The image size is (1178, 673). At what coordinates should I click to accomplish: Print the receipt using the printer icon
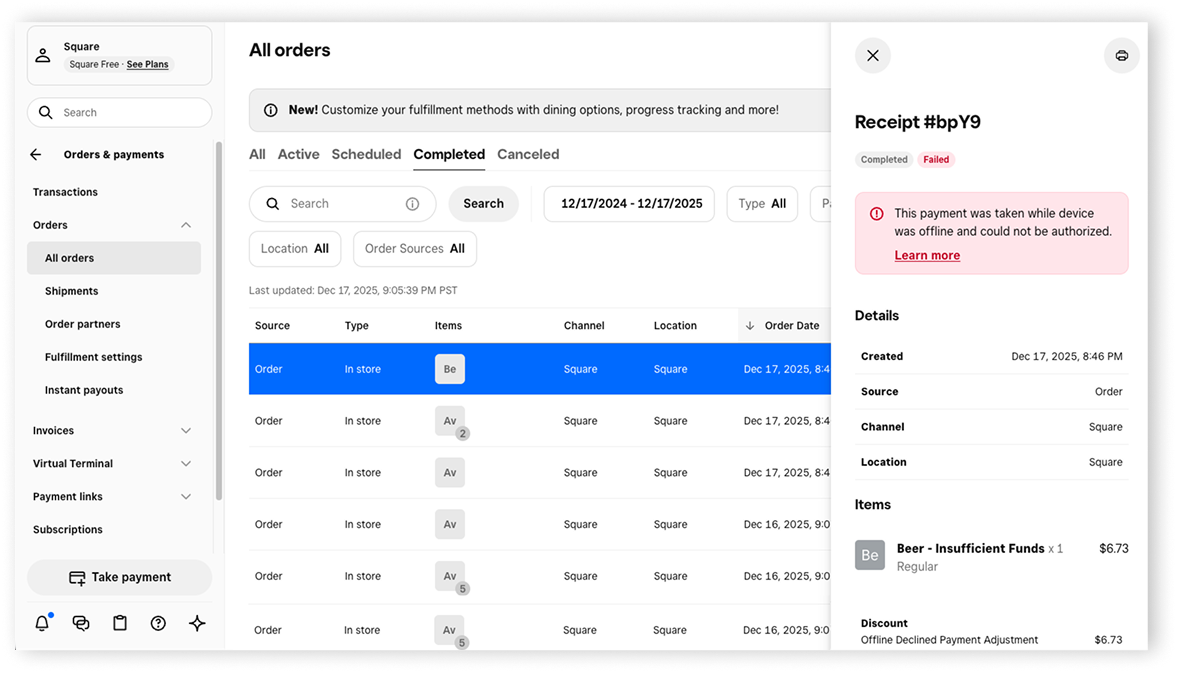click(x=1121, y=55)
